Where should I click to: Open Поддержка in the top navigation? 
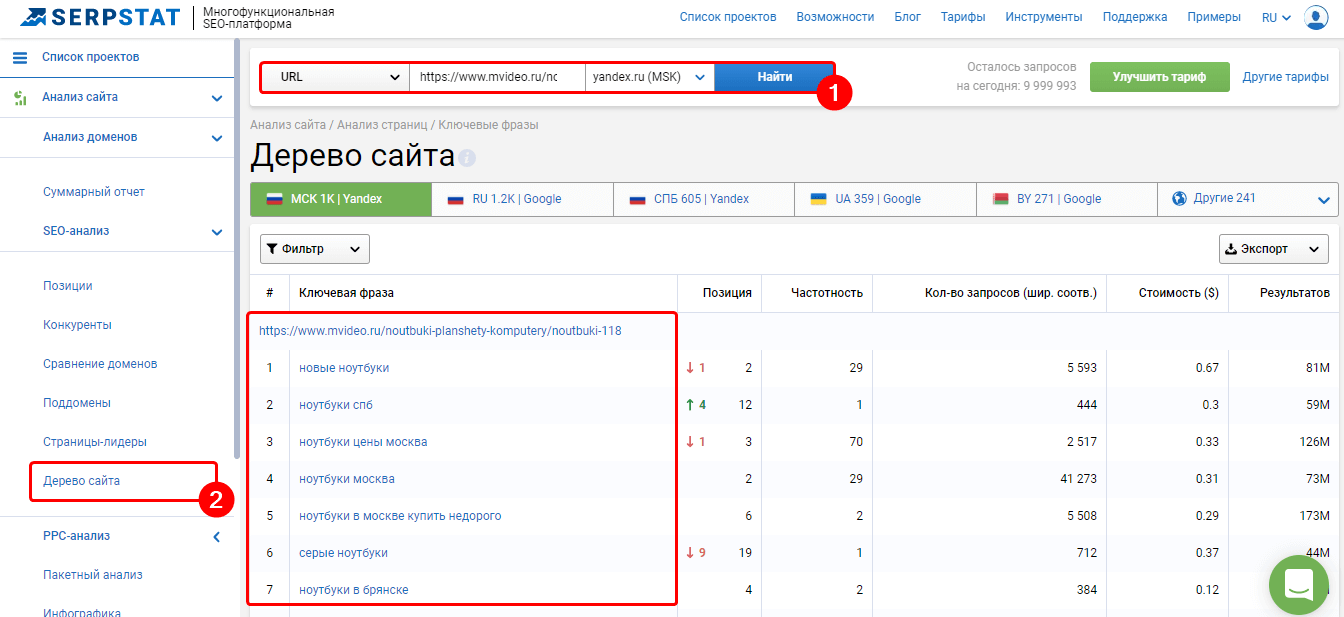(x=1135, y=17)
